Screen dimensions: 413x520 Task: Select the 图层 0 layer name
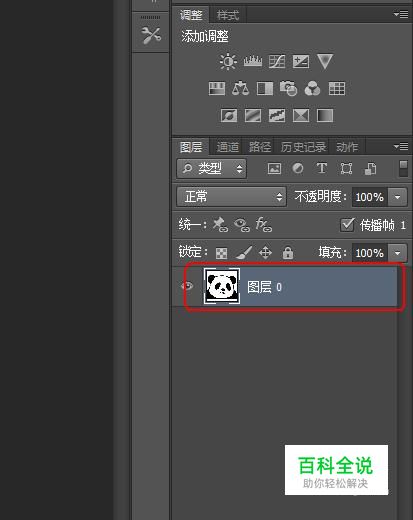(x=264, y=287)
